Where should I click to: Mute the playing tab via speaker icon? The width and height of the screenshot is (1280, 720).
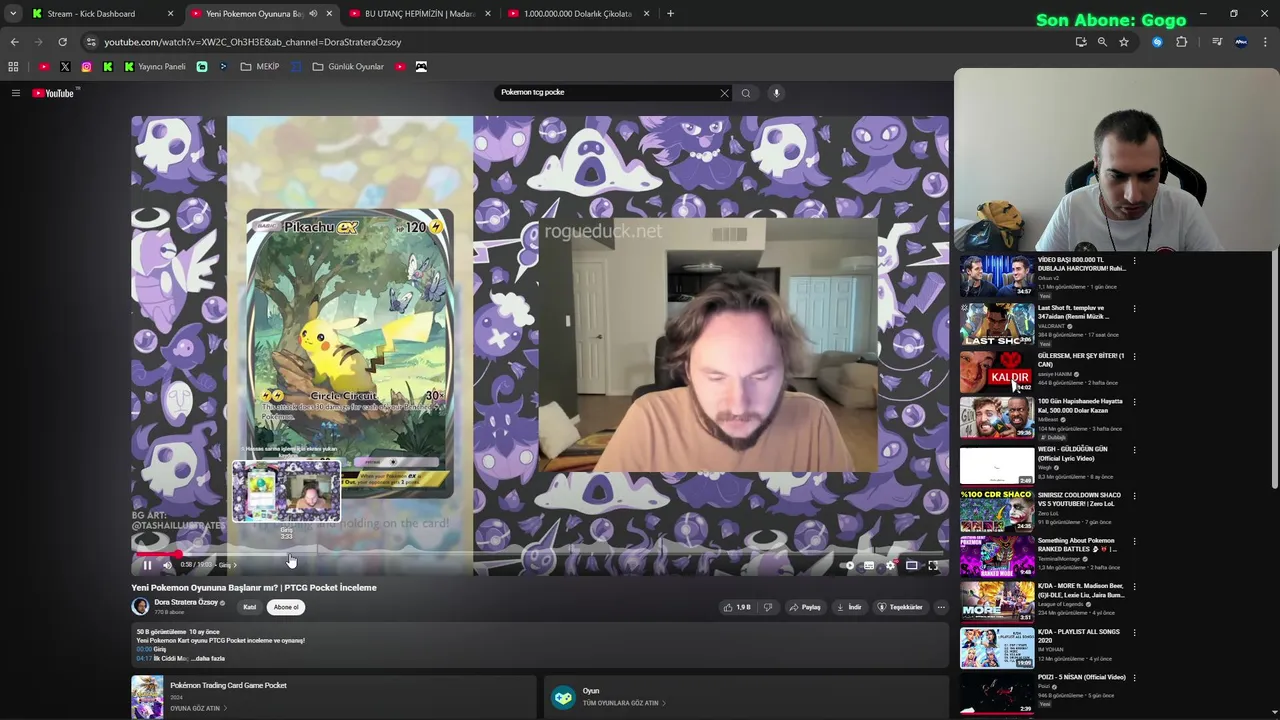point(313,14)
